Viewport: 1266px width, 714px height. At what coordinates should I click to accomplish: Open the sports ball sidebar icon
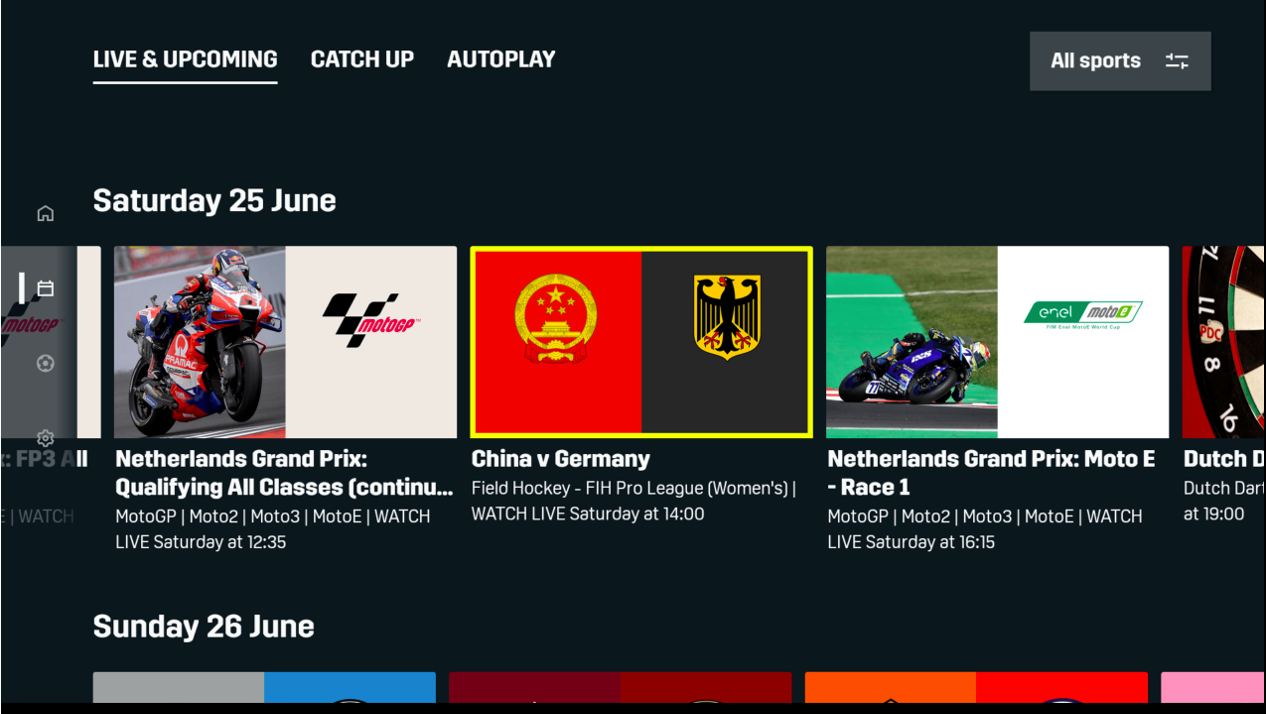(x=45, y=364)
